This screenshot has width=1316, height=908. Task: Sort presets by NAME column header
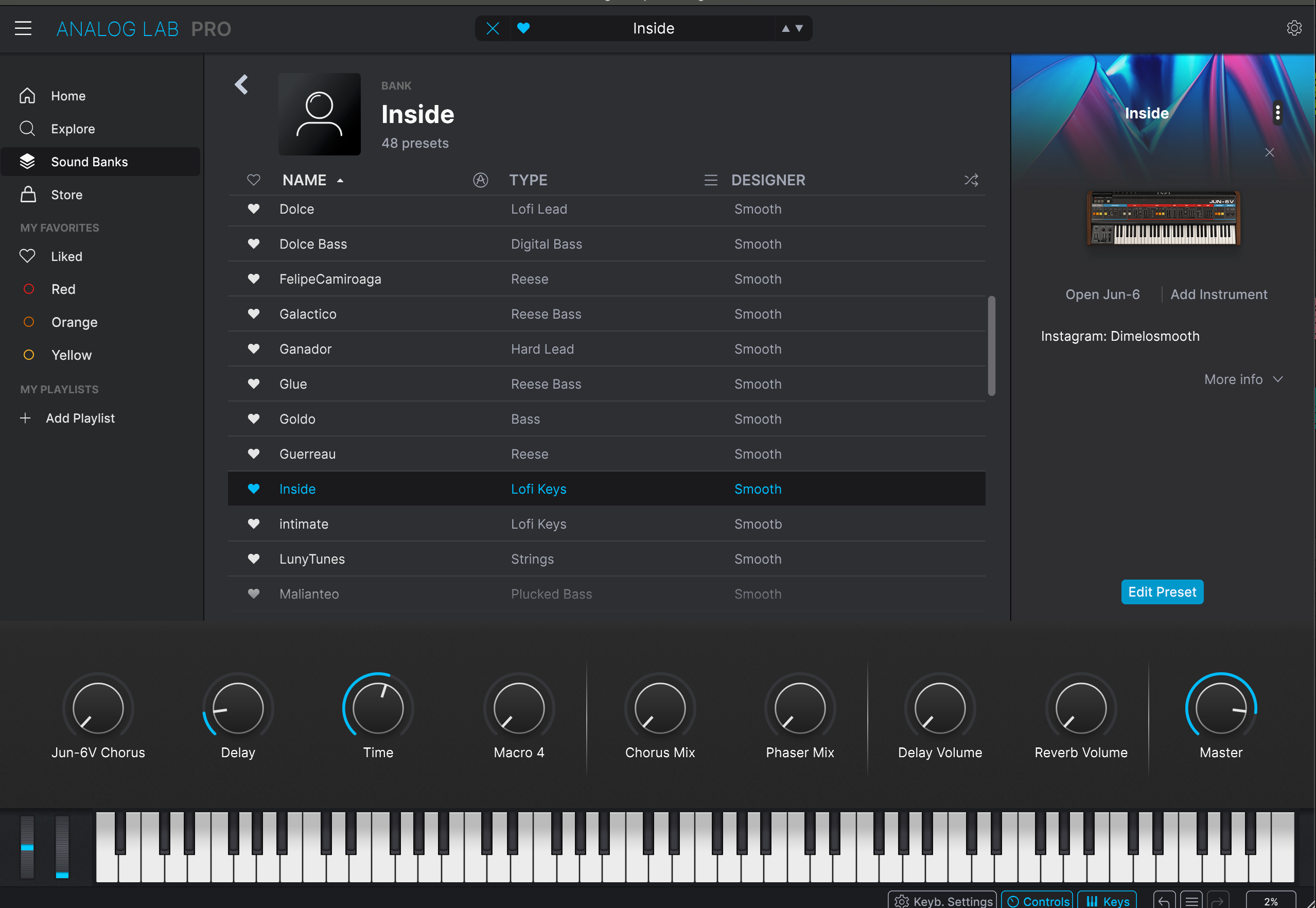[305, 180]
